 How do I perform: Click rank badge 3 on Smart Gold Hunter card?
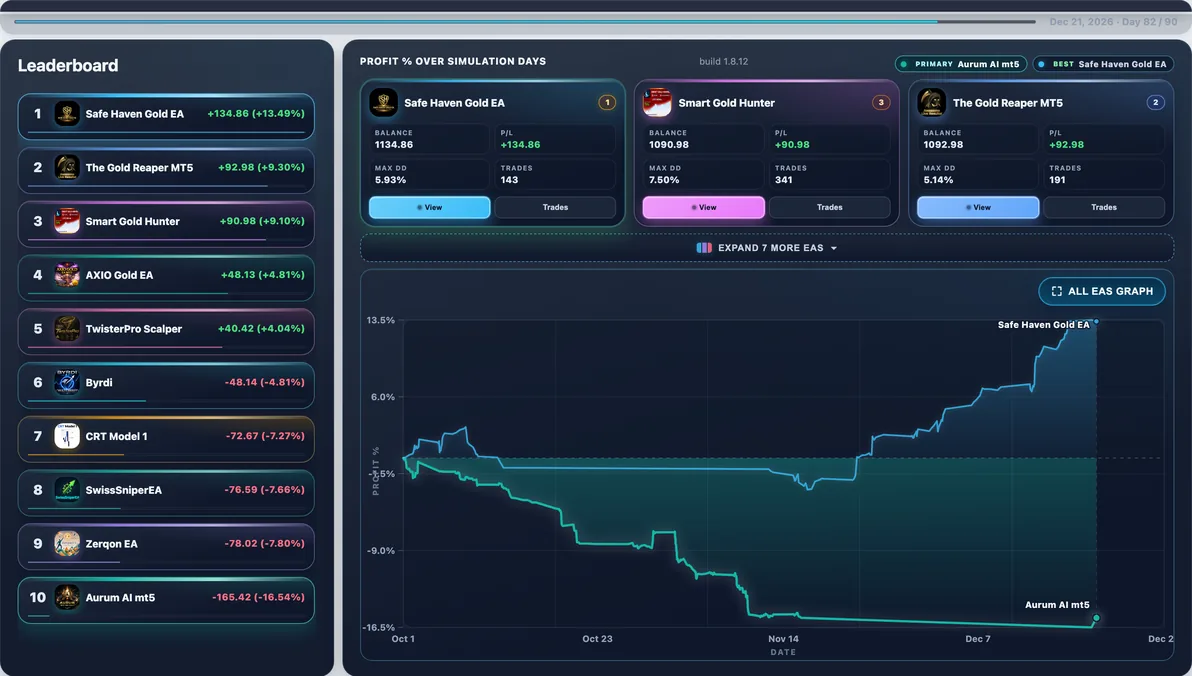(881, 103)
